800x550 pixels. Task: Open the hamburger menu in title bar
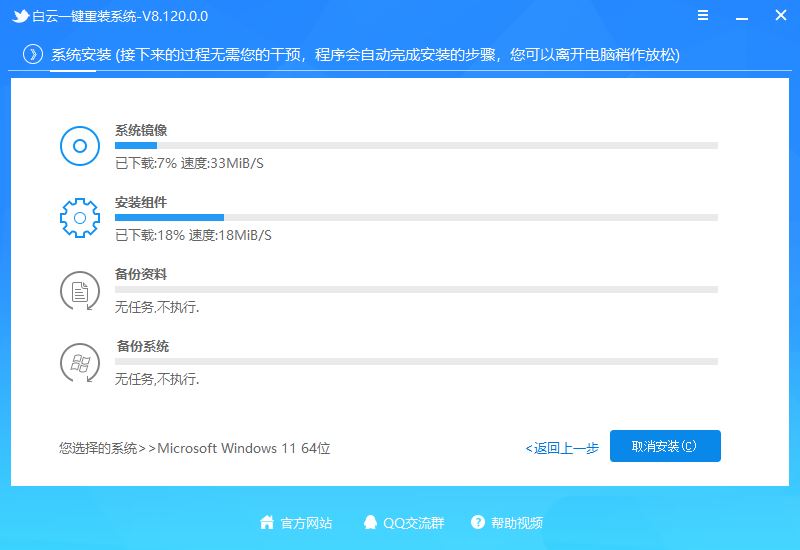click(x=706, y=17)
